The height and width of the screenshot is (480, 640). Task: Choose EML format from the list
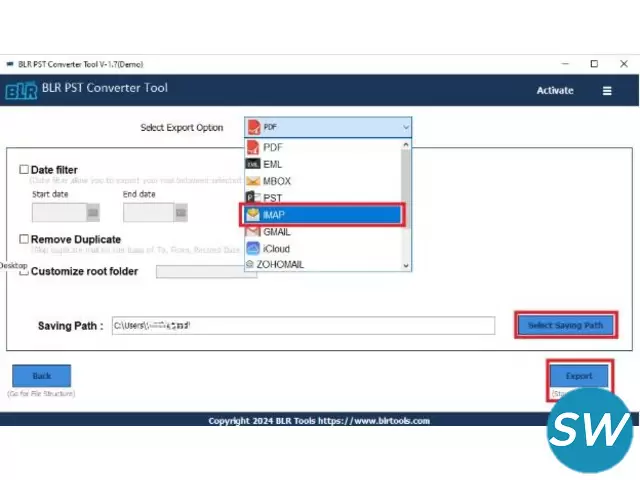pos(273,164)
